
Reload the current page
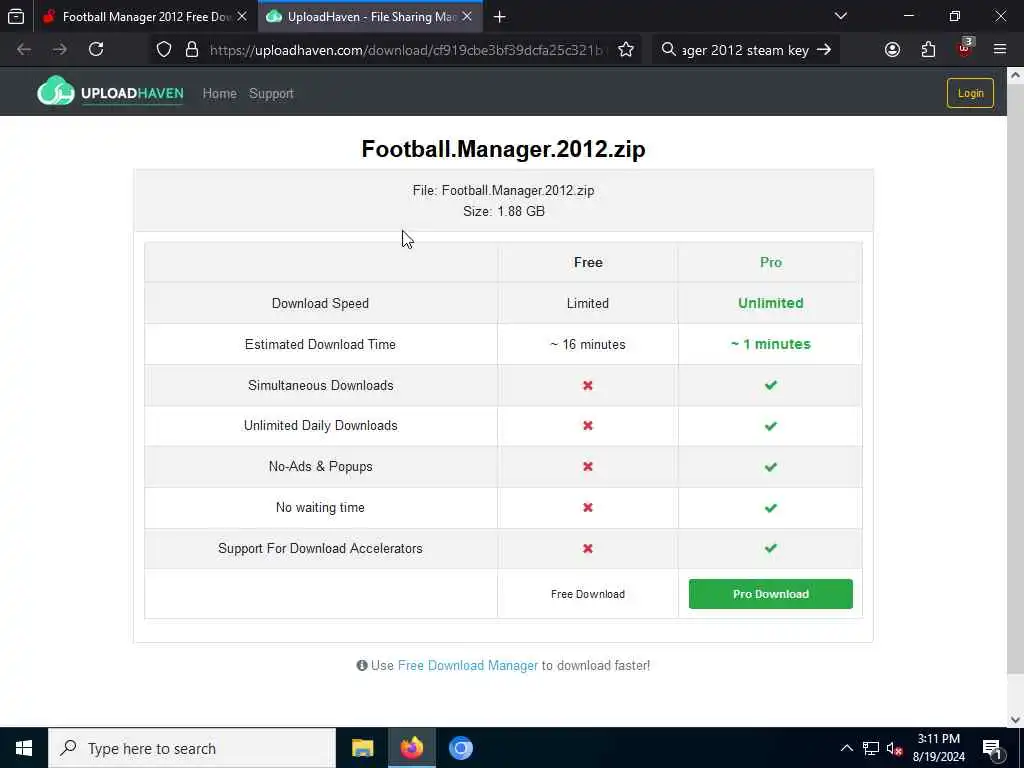96,50
